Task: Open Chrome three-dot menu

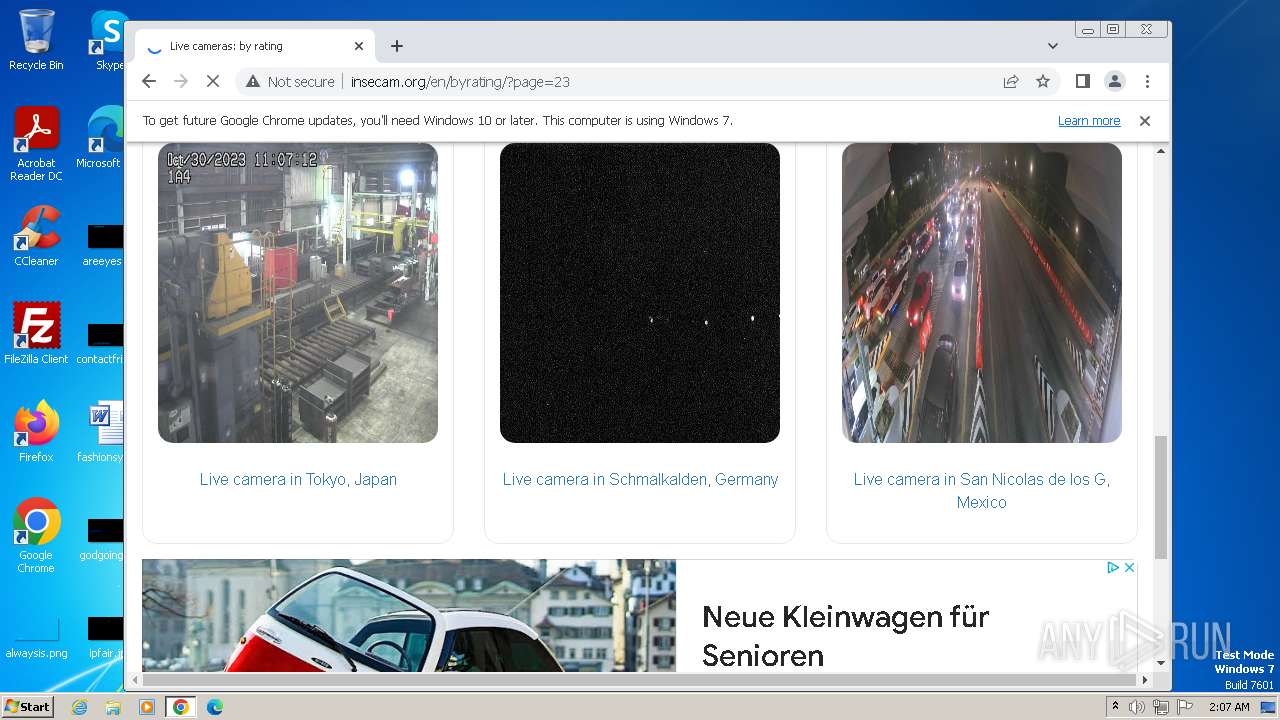Action: [1147, 82]
